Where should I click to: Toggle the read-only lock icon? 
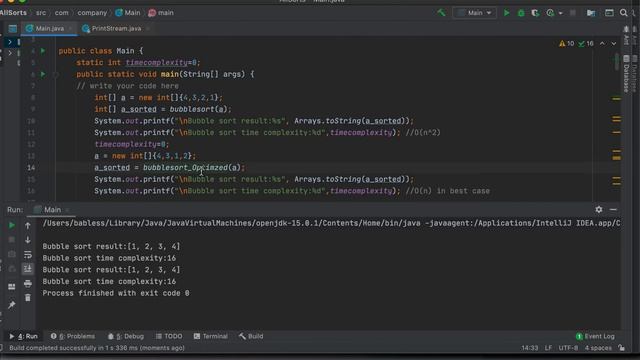pos(622,348)
